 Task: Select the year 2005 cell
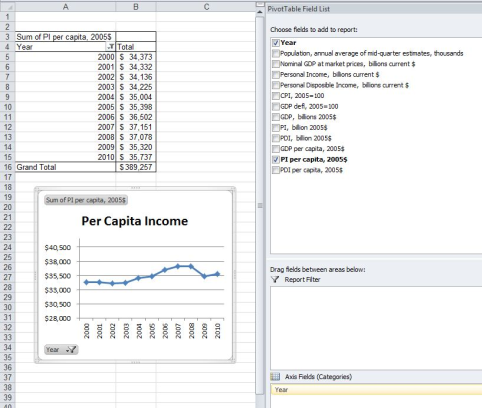(x=66, y=107)
